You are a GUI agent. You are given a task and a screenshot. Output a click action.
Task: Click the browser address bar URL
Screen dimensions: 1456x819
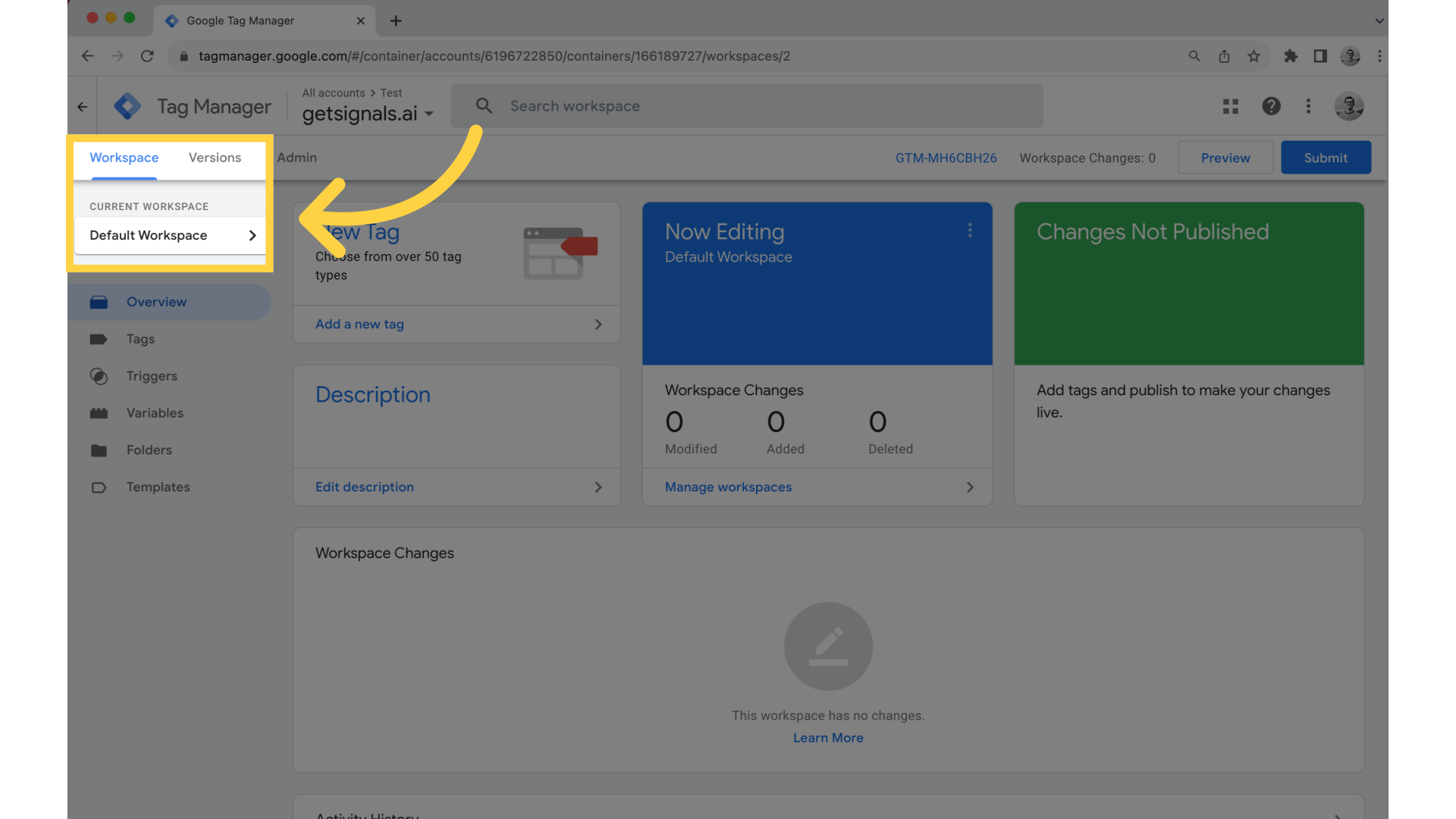coord(494,56)
